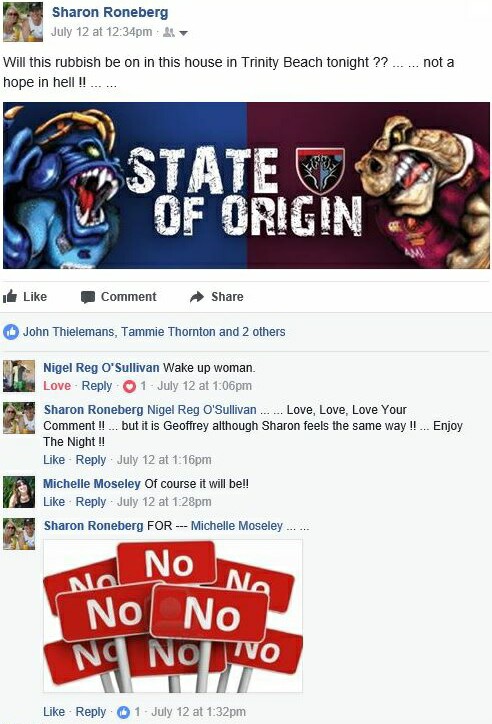Viewport: 492px width, 724px height.
Task: Reply to Nigel Reg O'Sullivan's comment
Action: click(x=97, y=386)
